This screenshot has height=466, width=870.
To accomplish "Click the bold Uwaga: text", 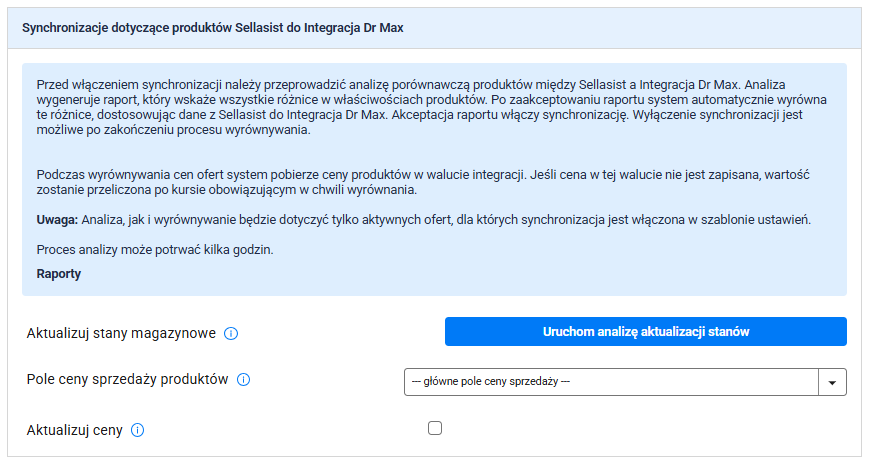I will 62,219.
